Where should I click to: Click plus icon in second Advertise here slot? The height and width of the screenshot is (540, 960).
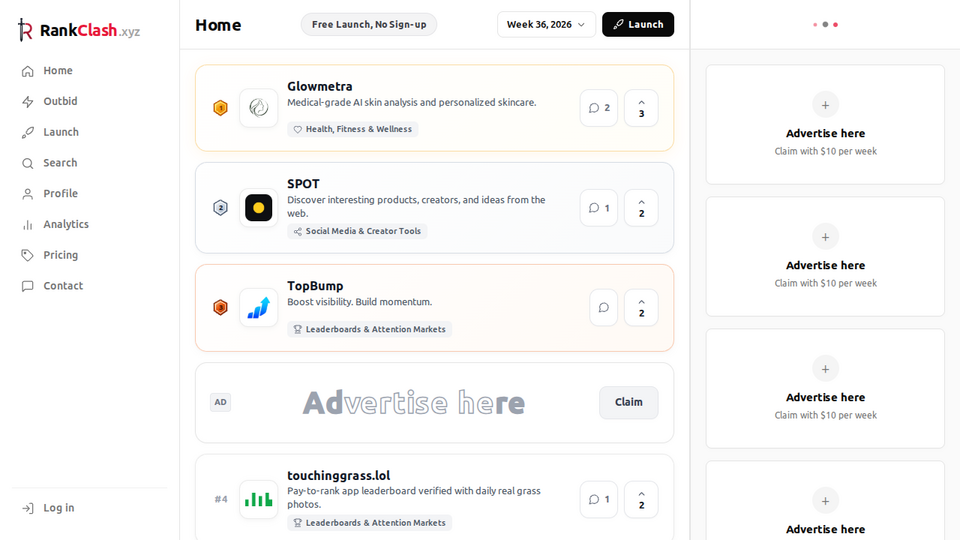pyautogui.click(x=825, y=237)
